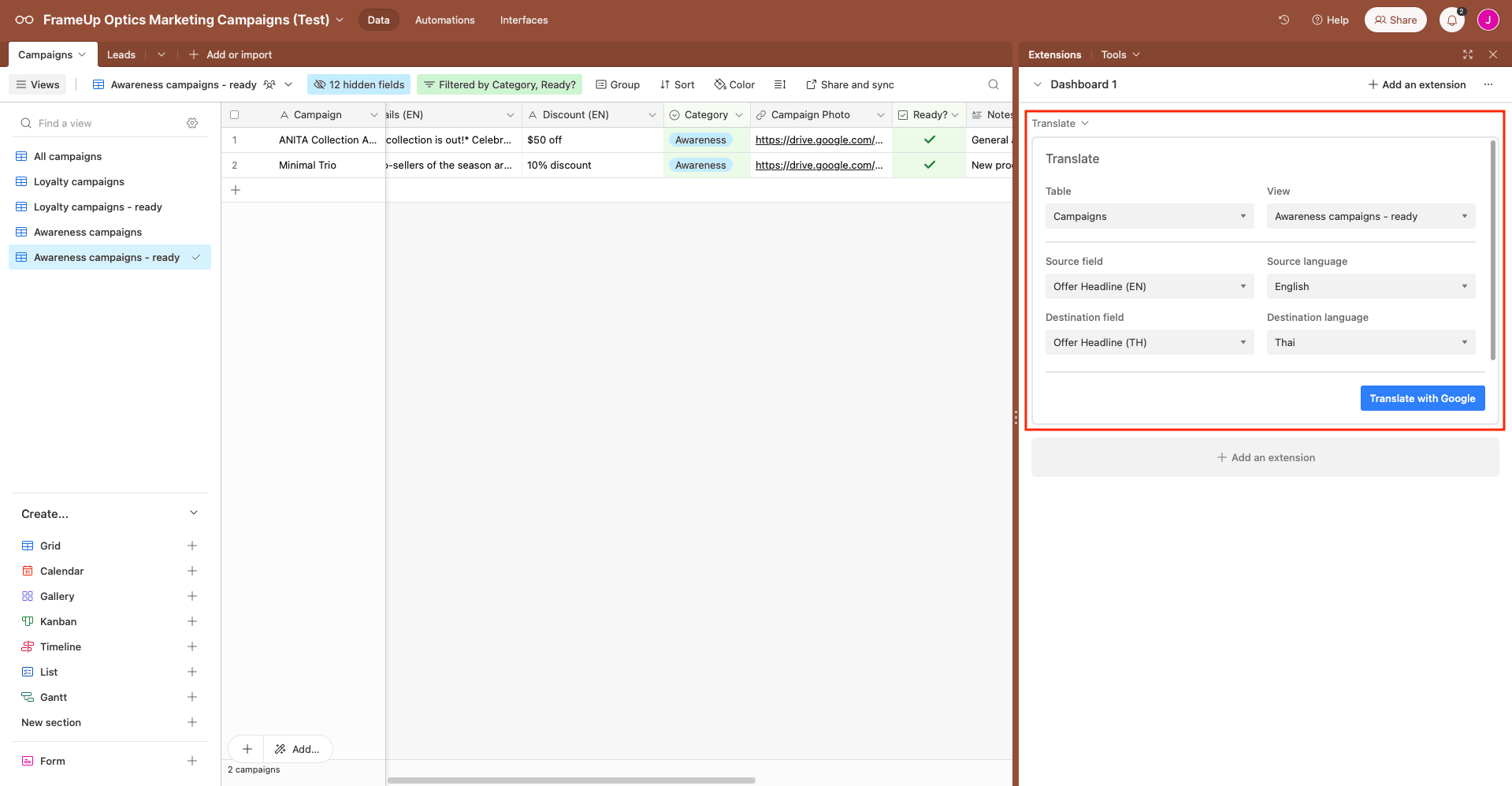Click the Translate with Google button
1512x786 pixels.
[1422, 398]
